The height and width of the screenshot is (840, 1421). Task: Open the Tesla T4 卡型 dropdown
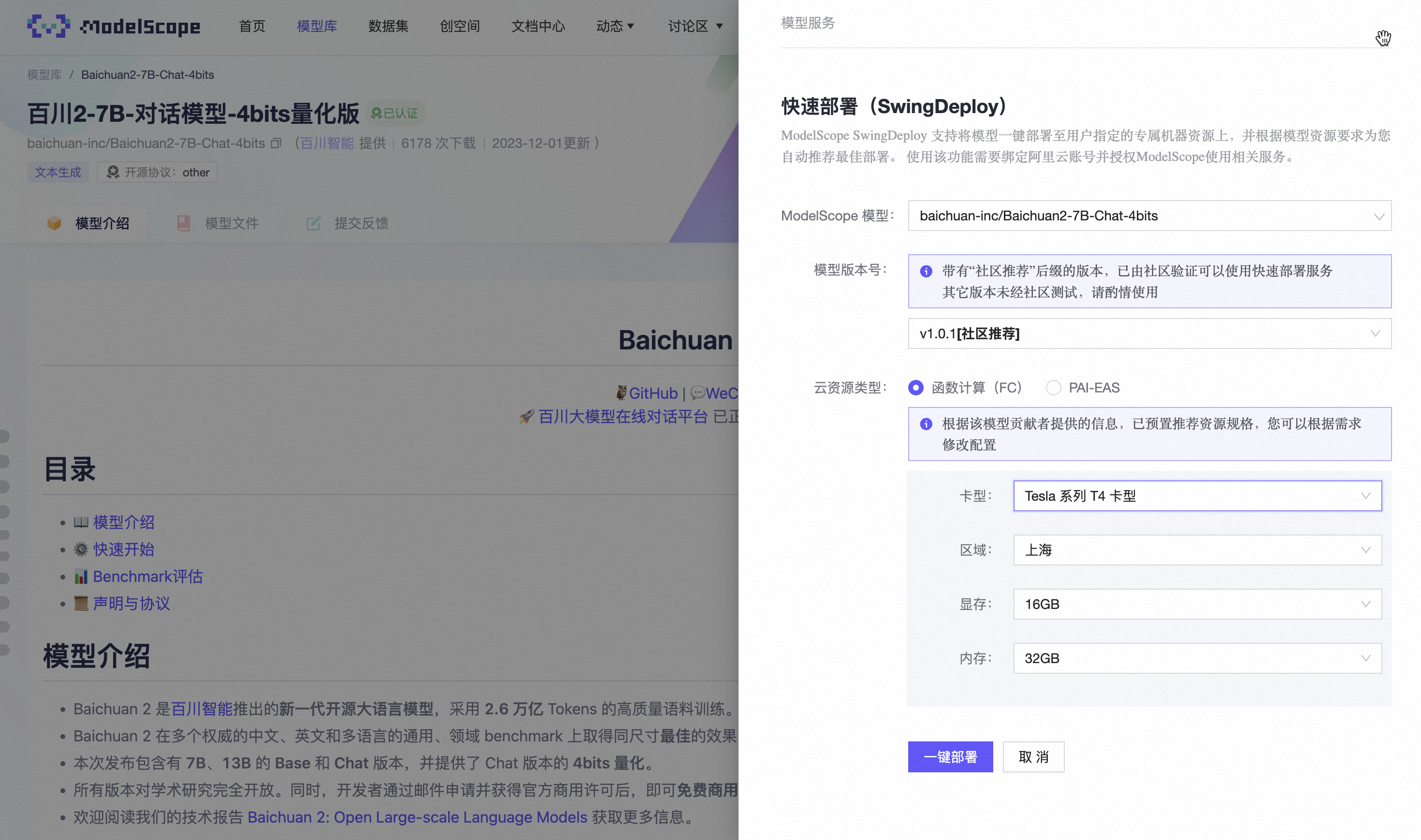click(x=1197, y=496)
